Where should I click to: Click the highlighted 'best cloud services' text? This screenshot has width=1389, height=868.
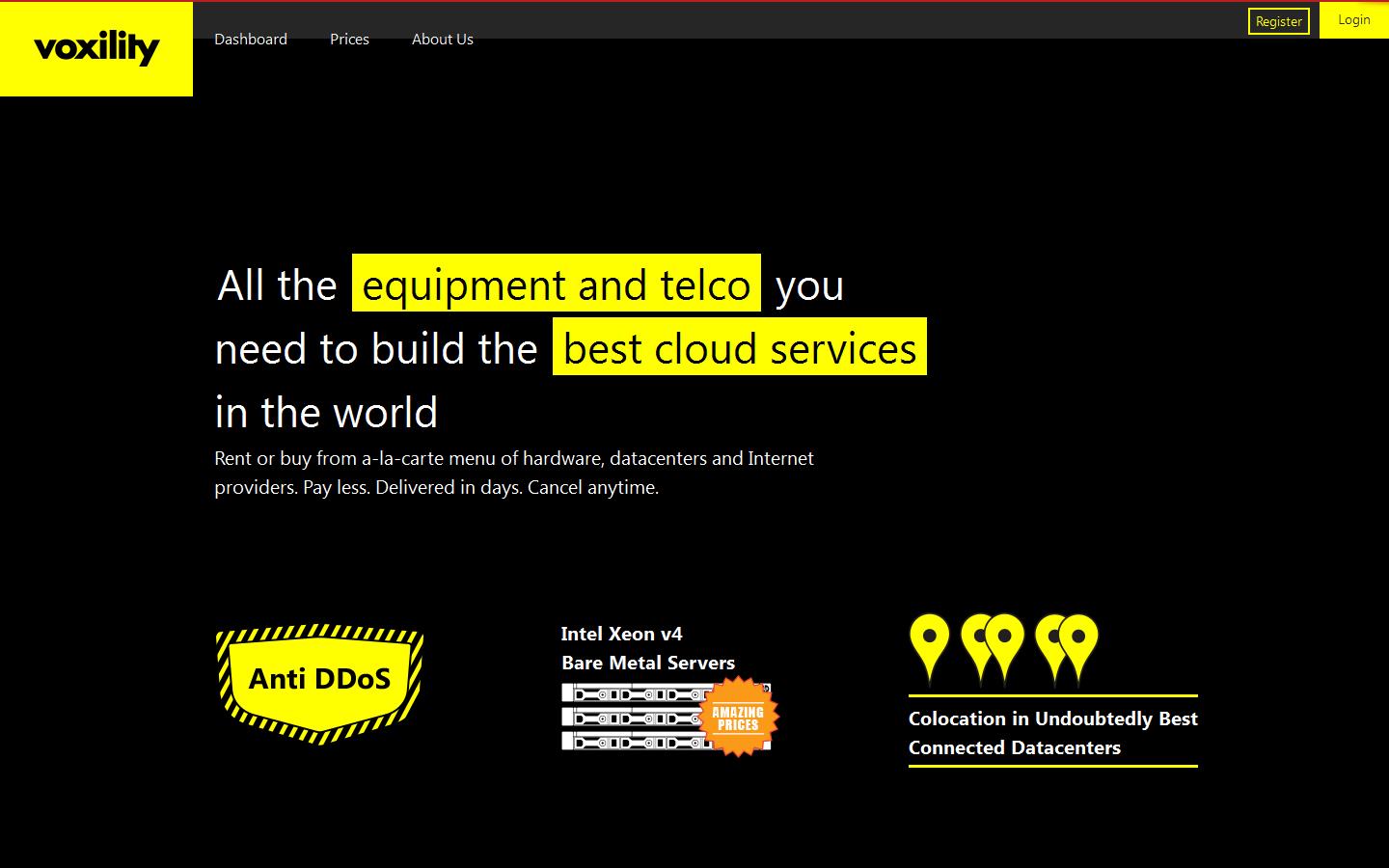coord(738,348)
